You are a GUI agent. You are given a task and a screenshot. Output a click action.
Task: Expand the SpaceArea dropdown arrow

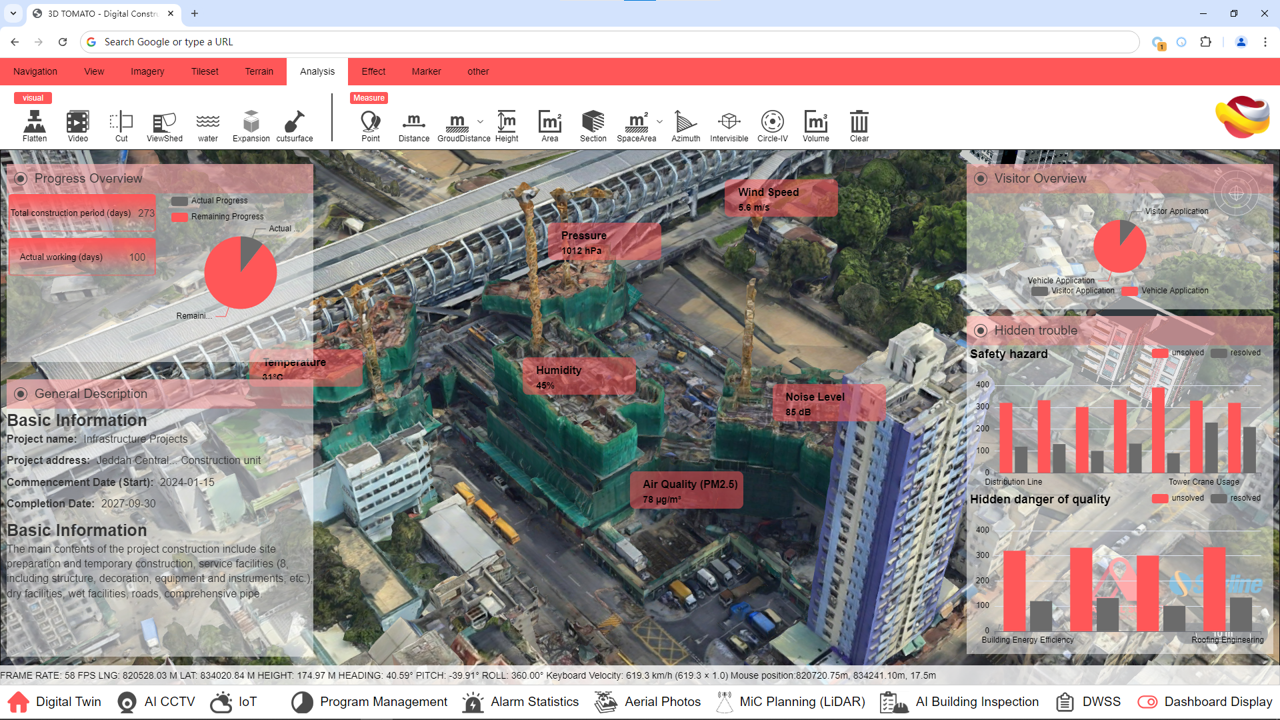click(x=660, y=122)
